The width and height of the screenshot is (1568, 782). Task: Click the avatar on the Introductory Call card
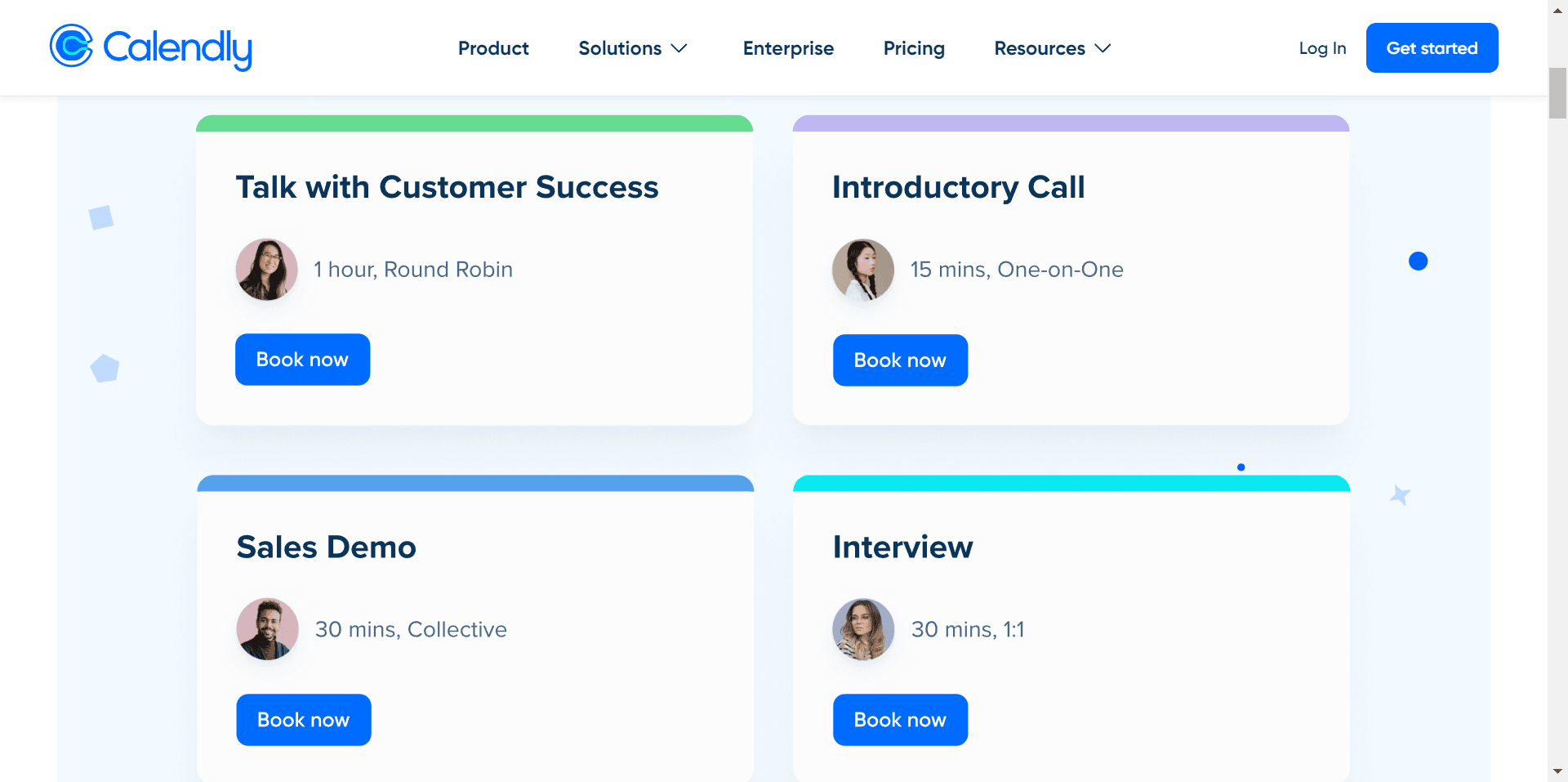pos(862,270)
